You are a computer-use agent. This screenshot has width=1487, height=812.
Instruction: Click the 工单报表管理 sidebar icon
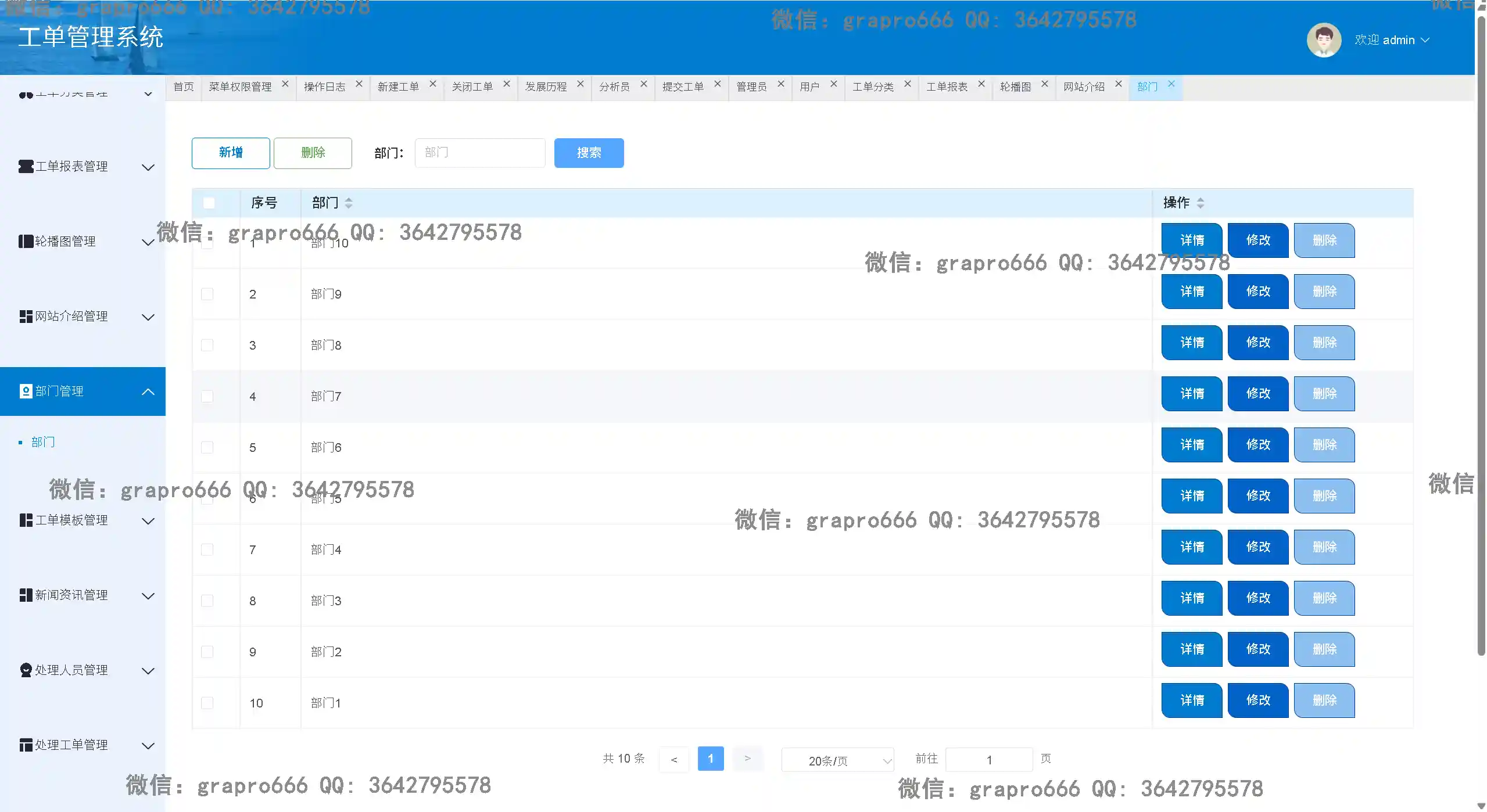click(26, 167)
